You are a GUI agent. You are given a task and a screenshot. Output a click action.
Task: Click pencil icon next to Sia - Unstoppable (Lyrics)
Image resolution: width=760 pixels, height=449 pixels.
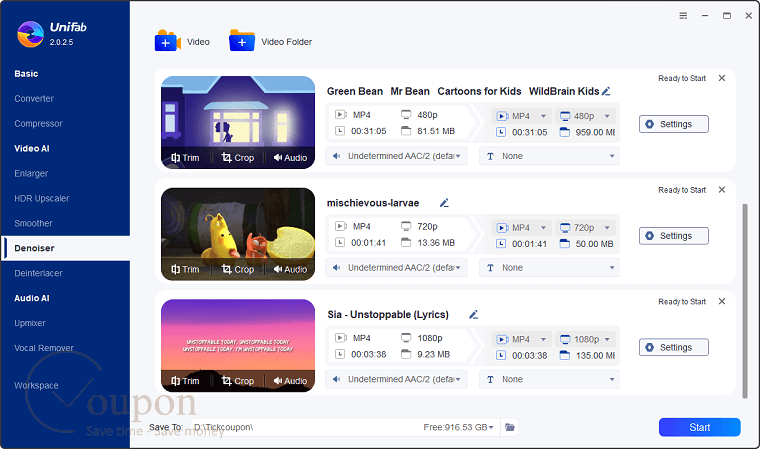[474, 315]
